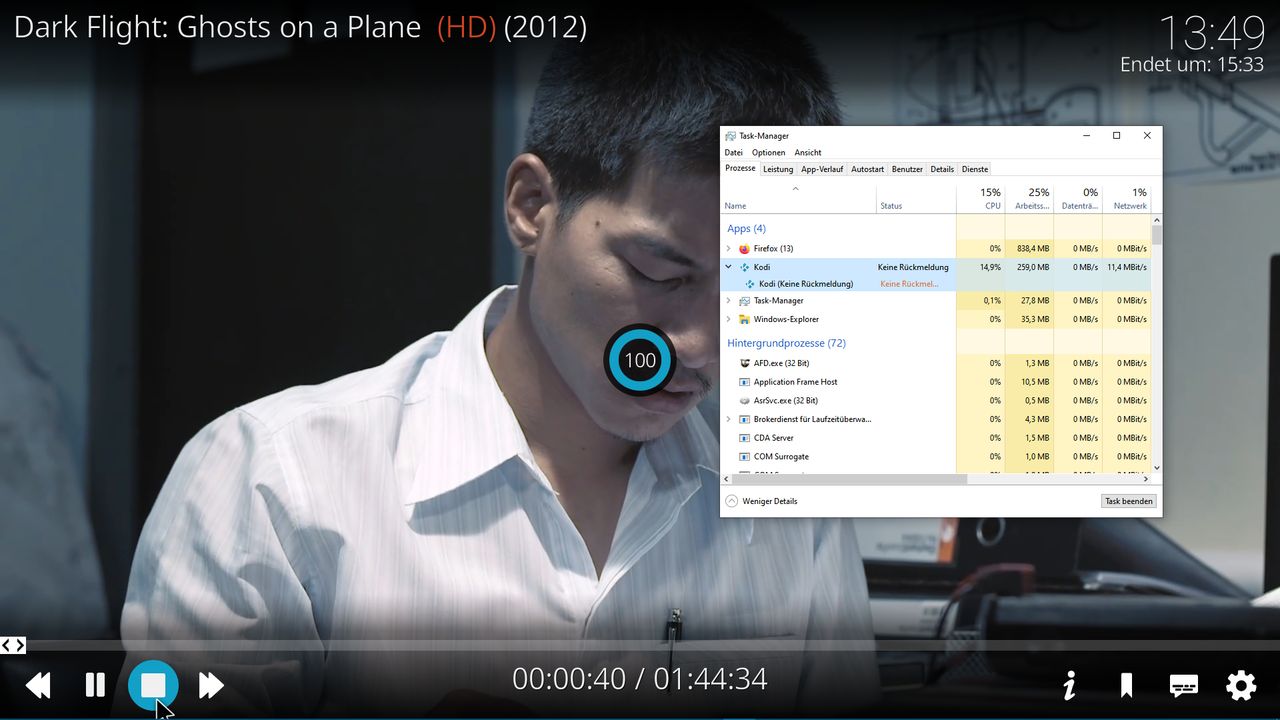Switch to the Benutzer tab
Image resolution: width=1280 pixels, height=720 pixels.
pos(908,169)
